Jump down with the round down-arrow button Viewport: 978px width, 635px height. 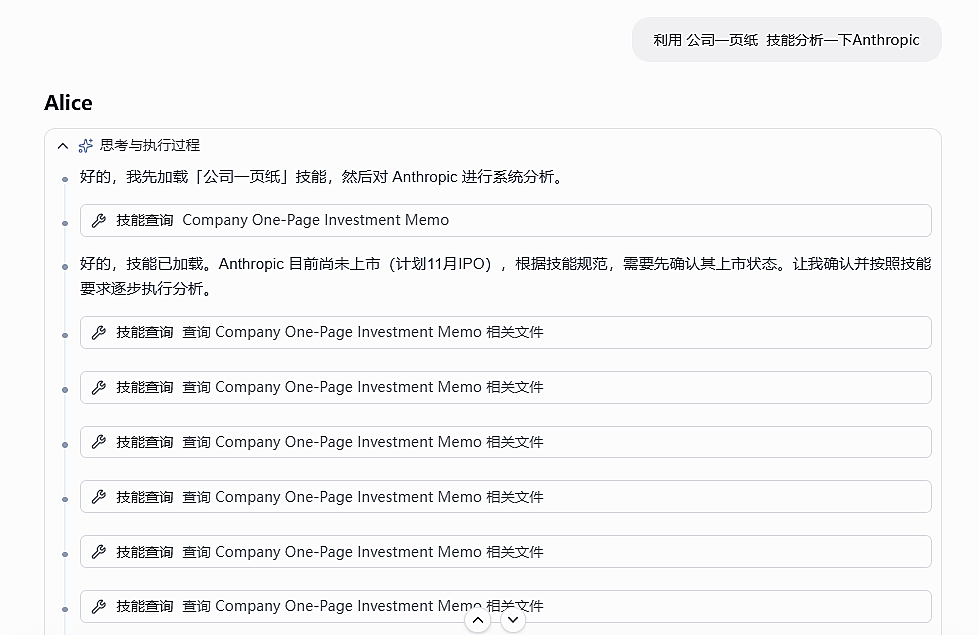pyautogui.click(x=513, y=620)
